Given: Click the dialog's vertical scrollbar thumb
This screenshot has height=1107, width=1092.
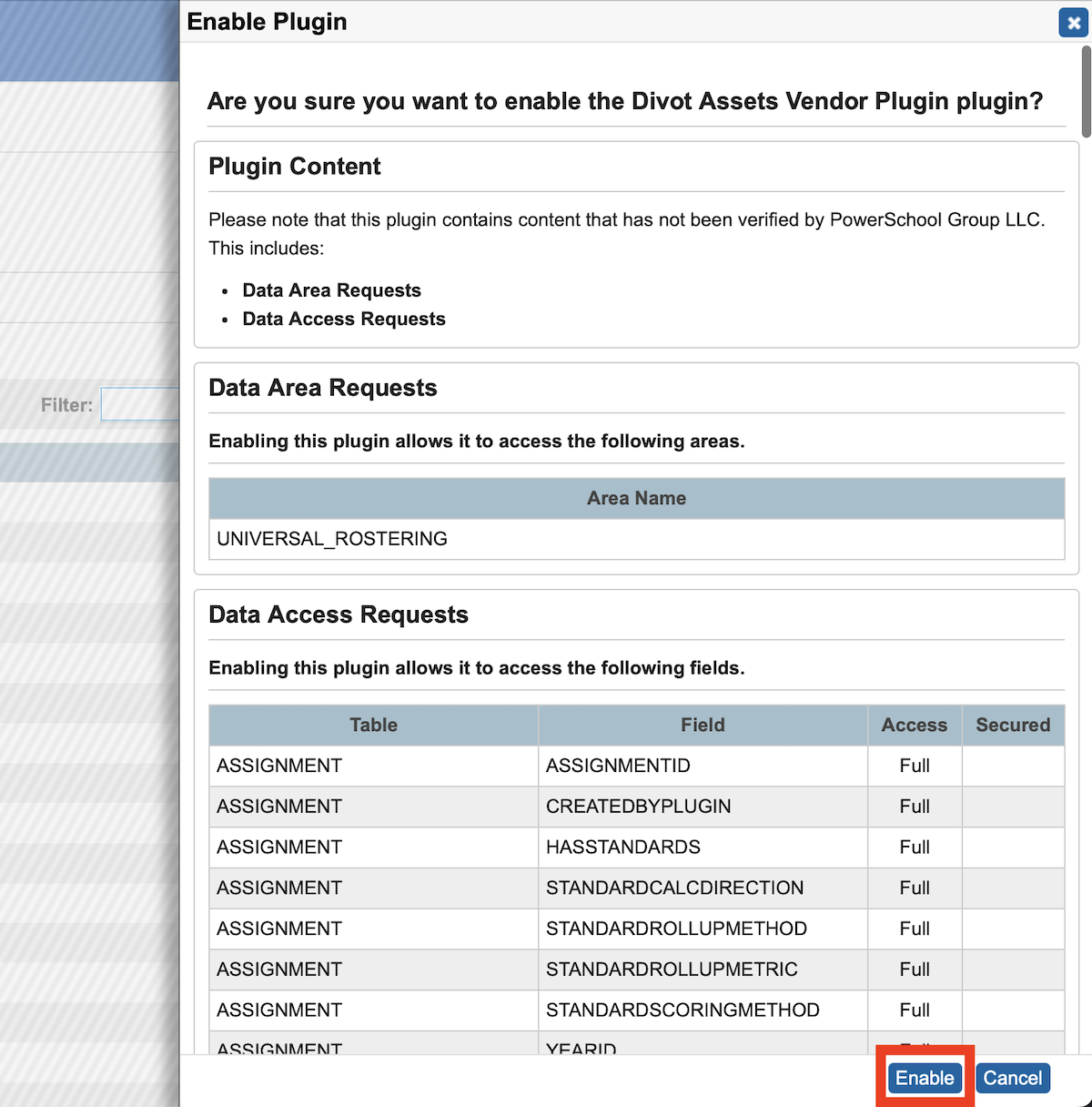Looking at the screenshot, I should [x=1086, y=91].
